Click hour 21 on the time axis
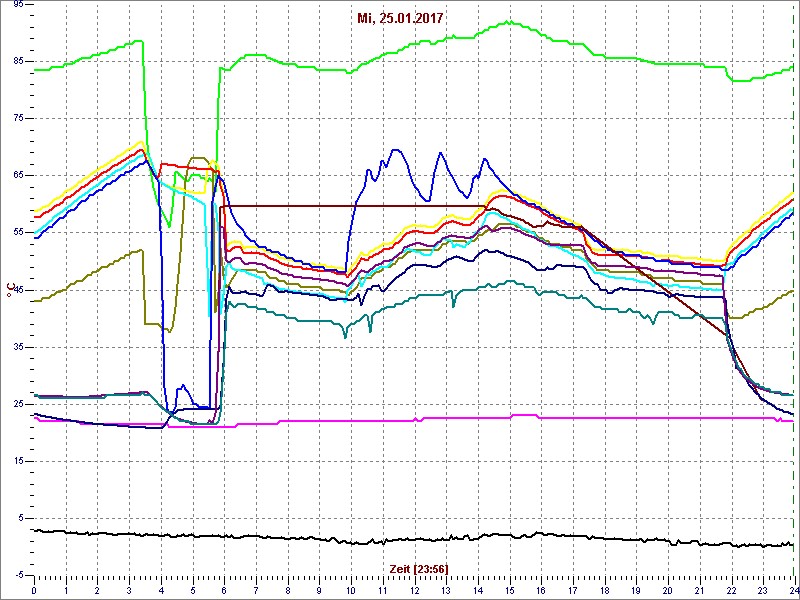The height and width of the screenshot is (600, 800). point(699,588)
